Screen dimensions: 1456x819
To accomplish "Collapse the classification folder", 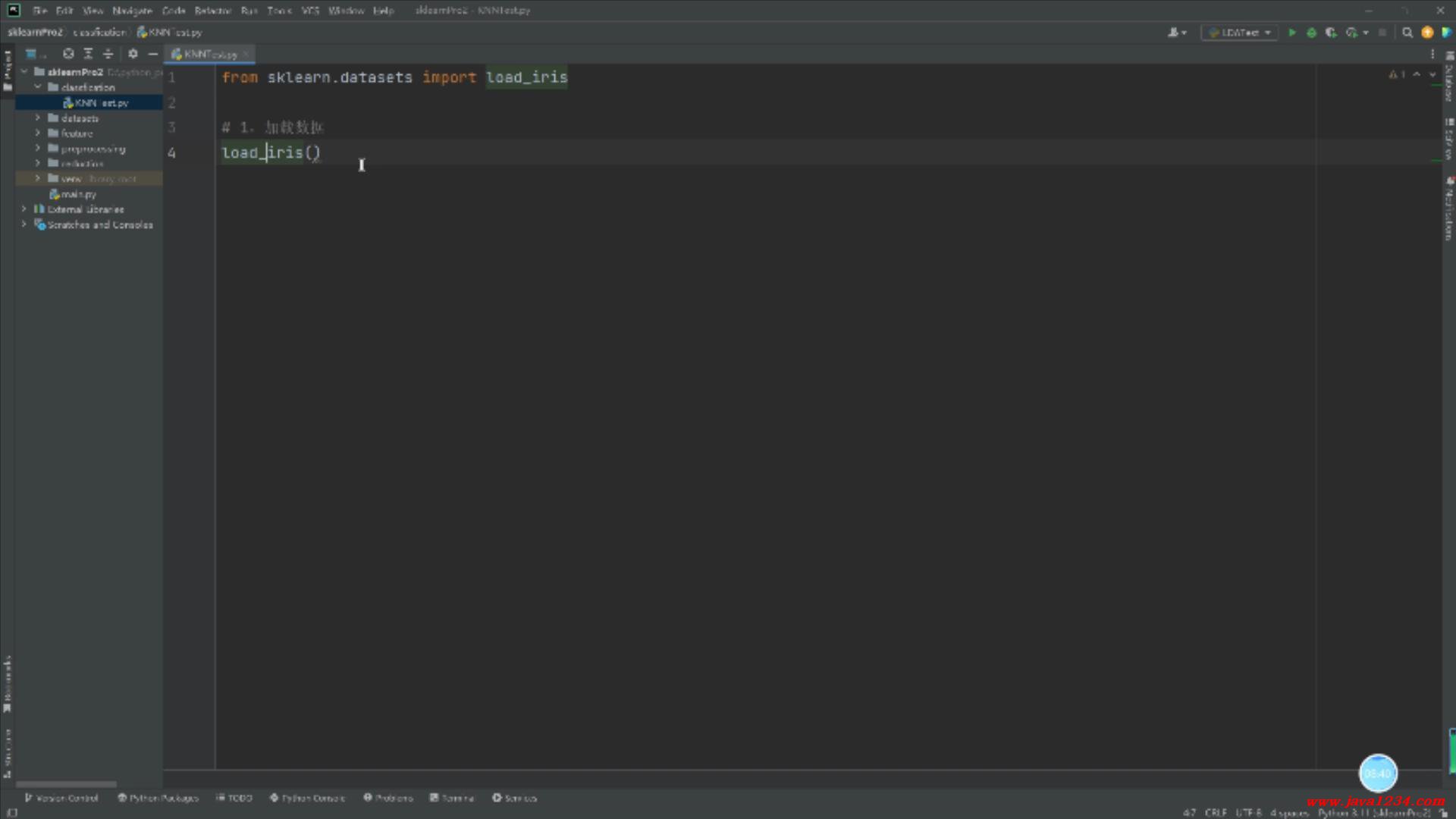I will click(37, 87).
